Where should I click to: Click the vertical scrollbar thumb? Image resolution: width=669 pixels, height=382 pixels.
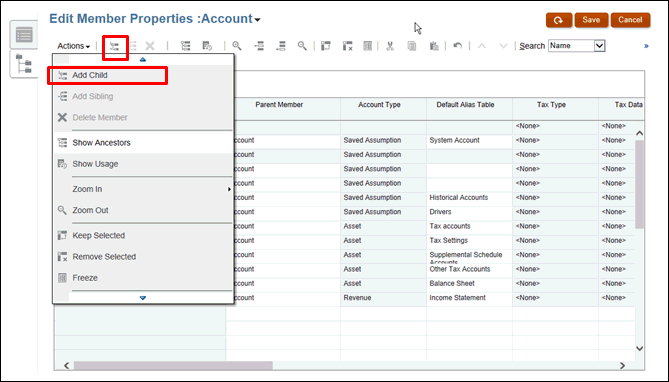coord(640,184)
